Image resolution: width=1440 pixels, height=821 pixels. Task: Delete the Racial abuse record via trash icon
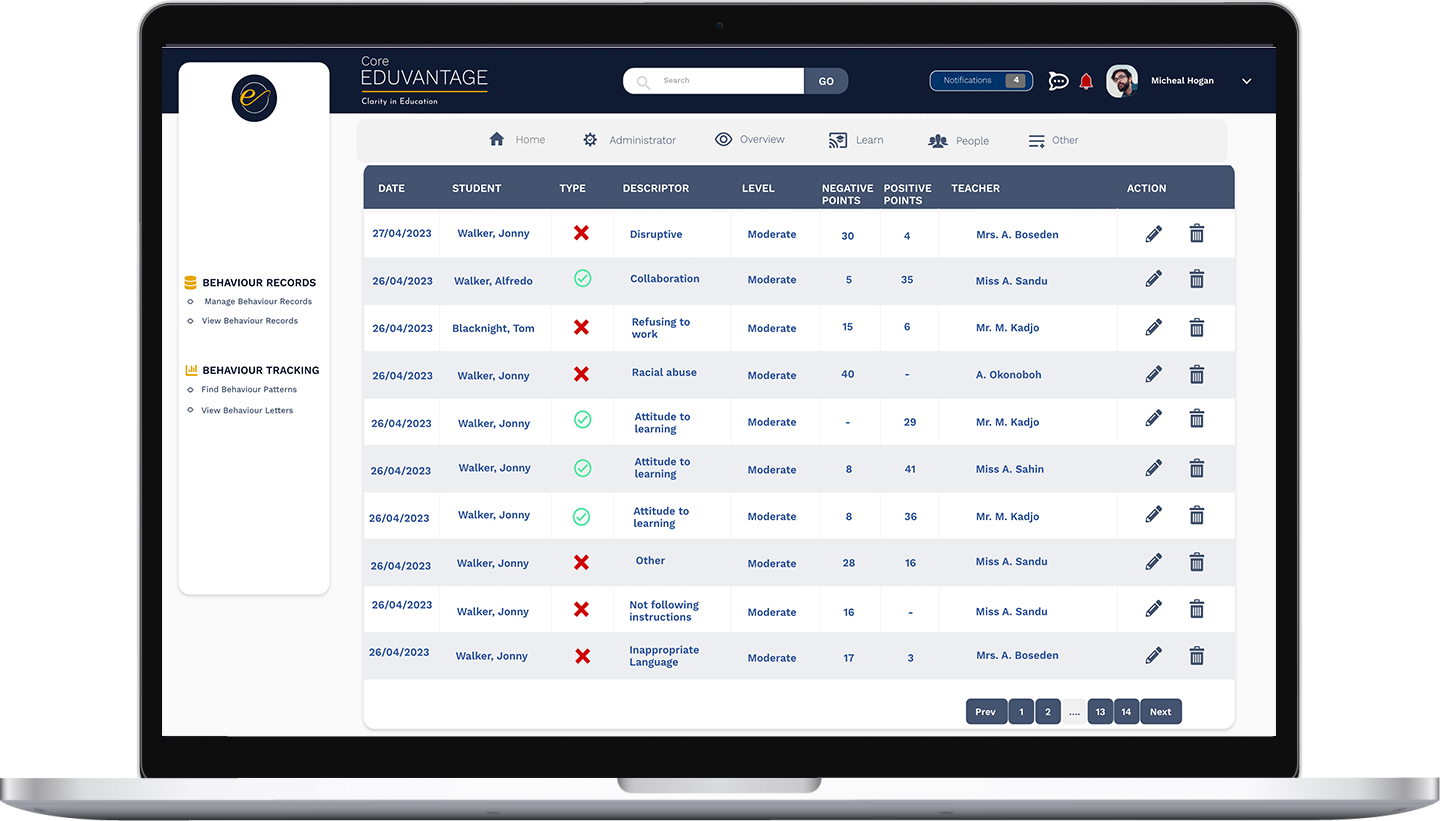point(1196,374)
